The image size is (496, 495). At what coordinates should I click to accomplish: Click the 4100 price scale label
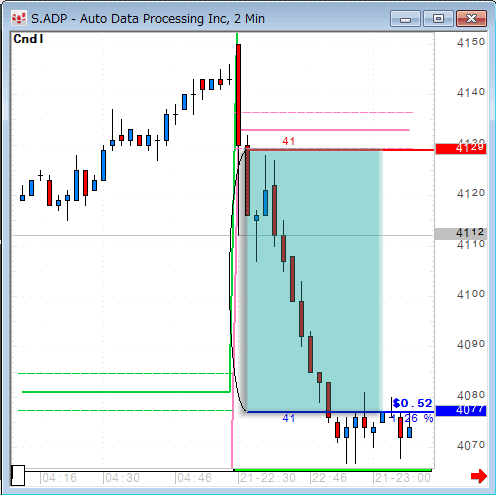[471, 294]
